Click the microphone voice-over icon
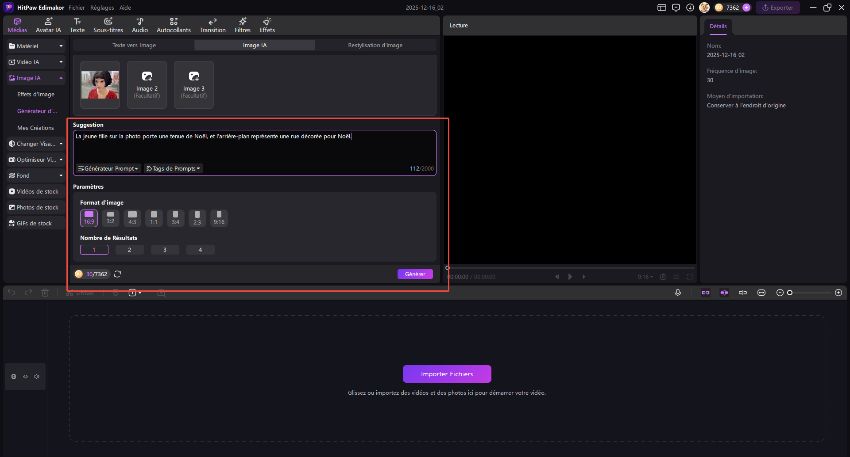This screenshot has height=457, width=850. point(678,292)
